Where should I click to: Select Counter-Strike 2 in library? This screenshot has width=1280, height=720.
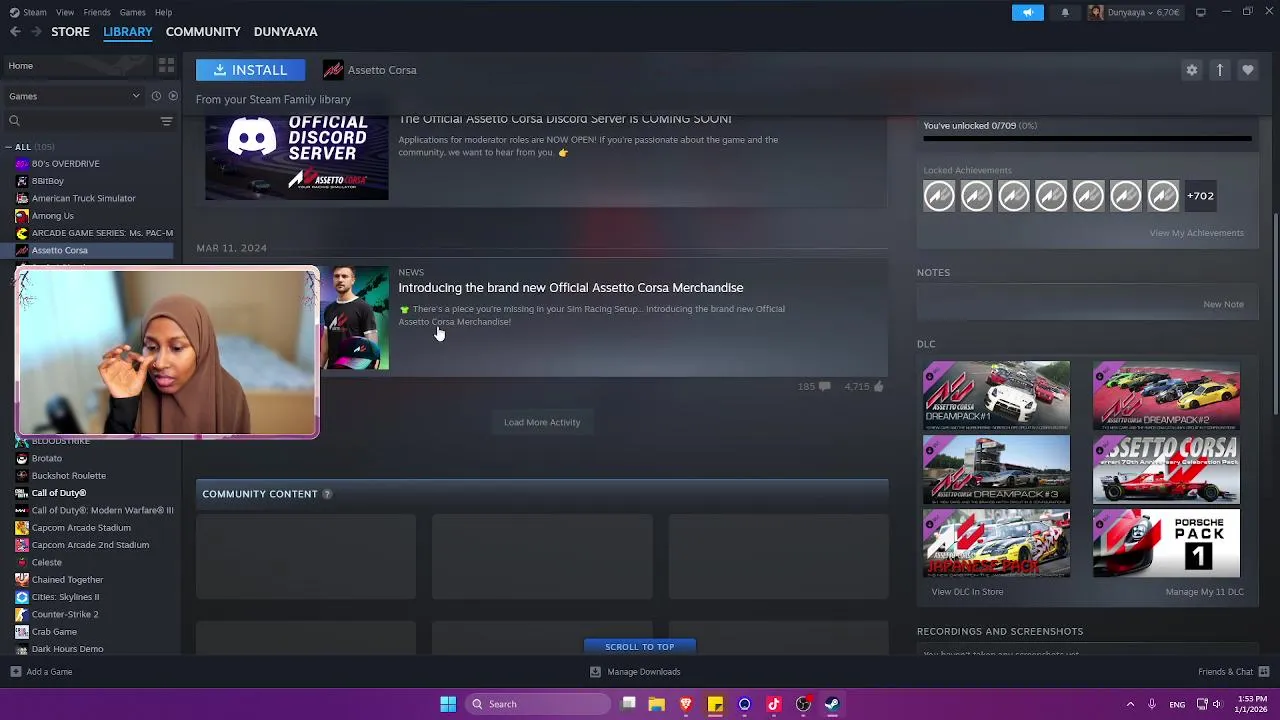(x=64, y=614)
